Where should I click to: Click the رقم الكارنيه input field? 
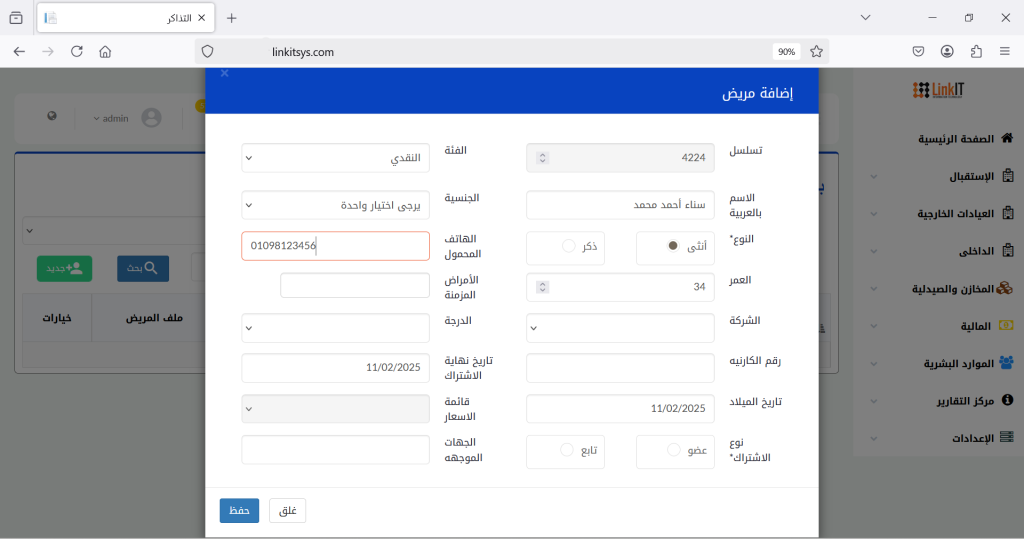pyautogui.click(x=620, y=368)
